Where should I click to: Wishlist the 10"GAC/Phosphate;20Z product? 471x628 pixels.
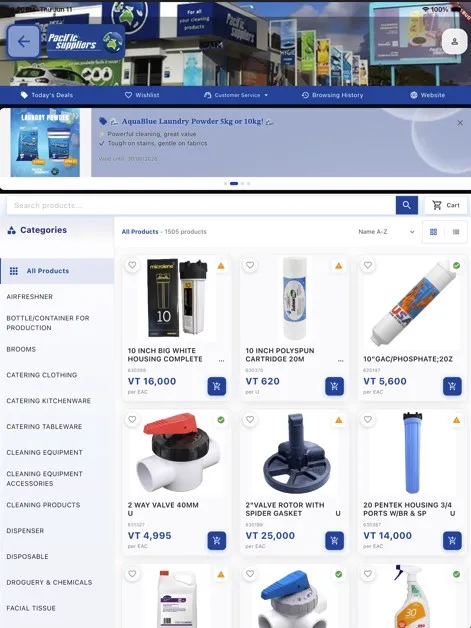(368, 265)
